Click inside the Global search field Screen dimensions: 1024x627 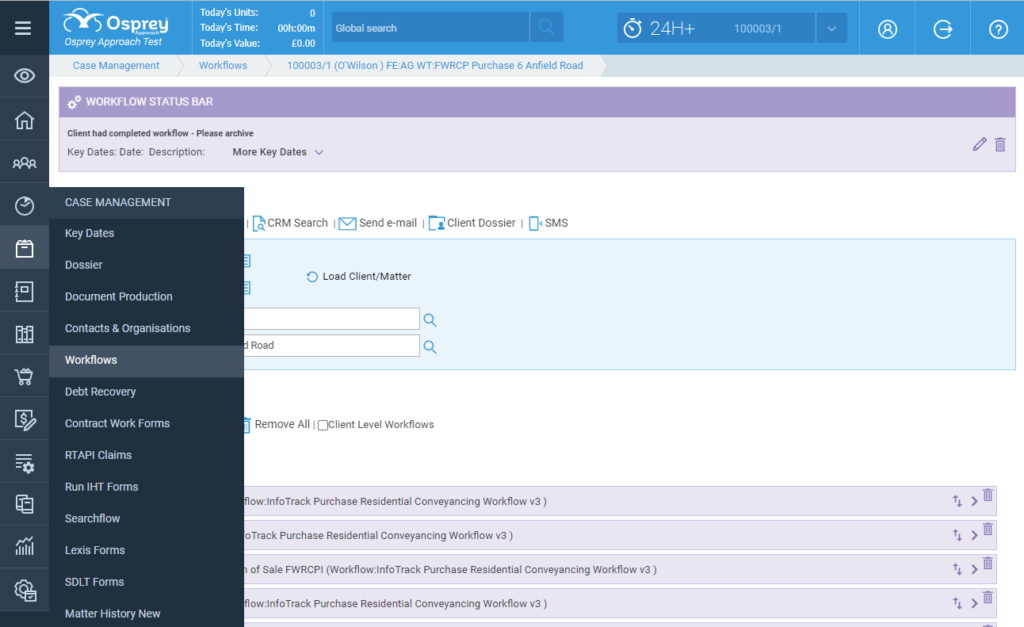[x=428, y=27]
